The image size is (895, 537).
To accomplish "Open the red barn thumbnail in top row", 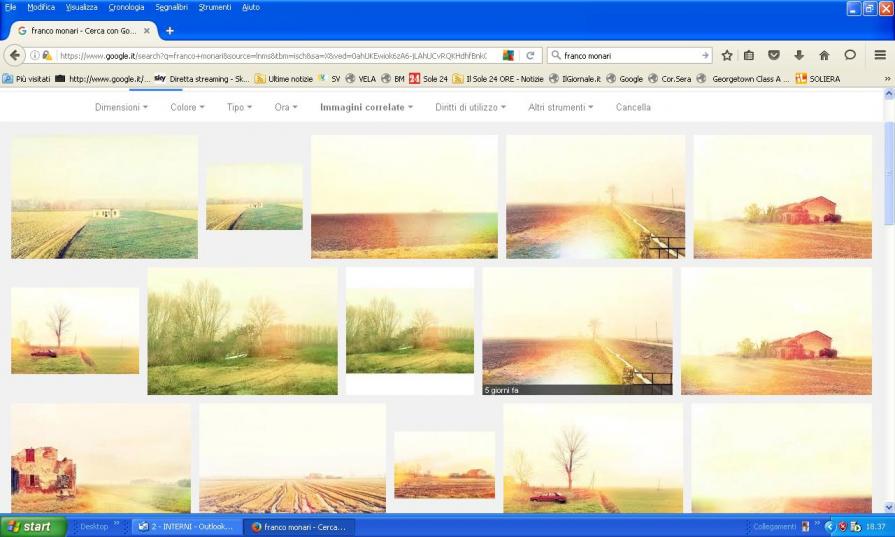I will tap(782, 196).
